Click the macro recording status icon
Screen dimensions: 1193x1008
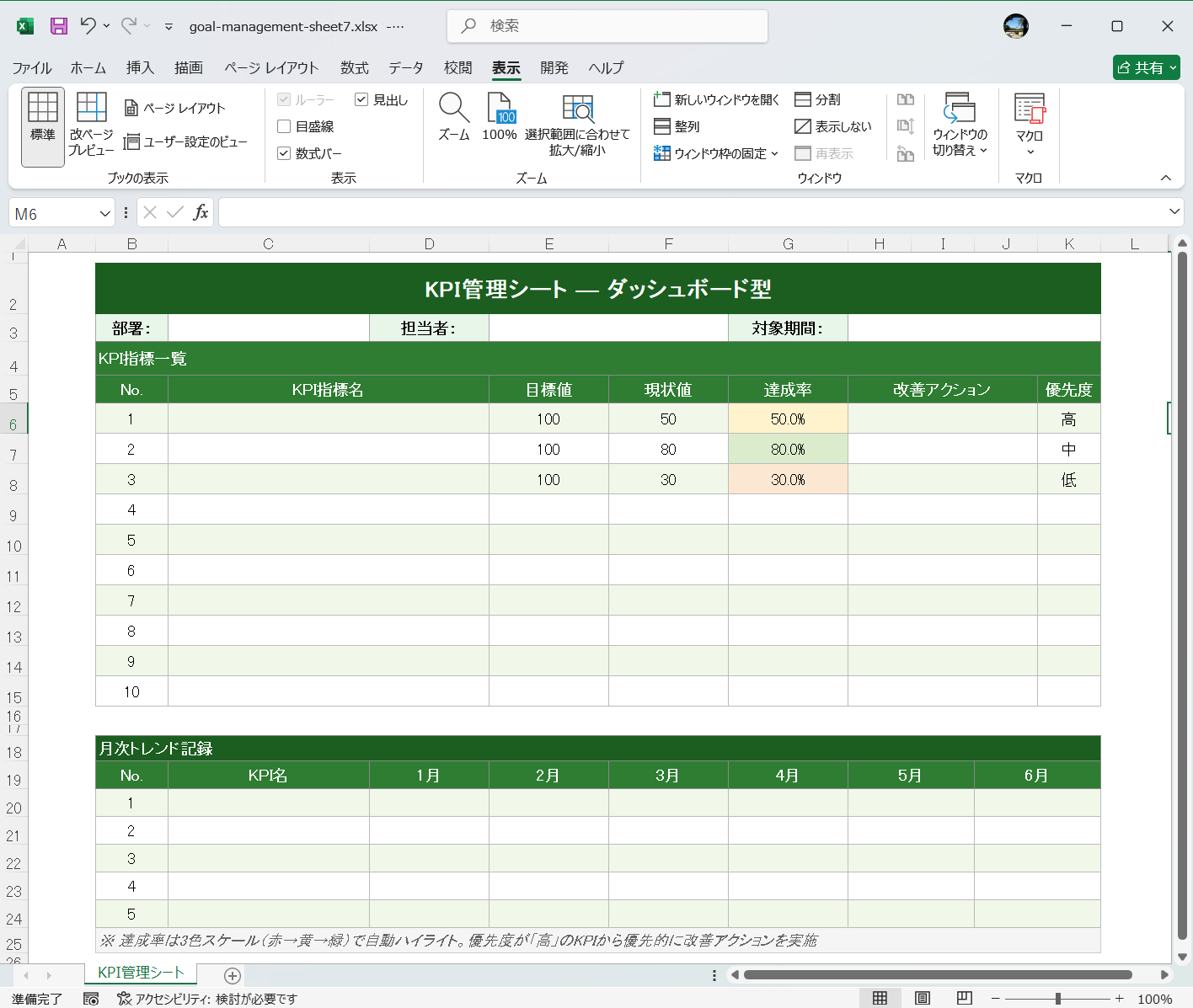point(91,999)
